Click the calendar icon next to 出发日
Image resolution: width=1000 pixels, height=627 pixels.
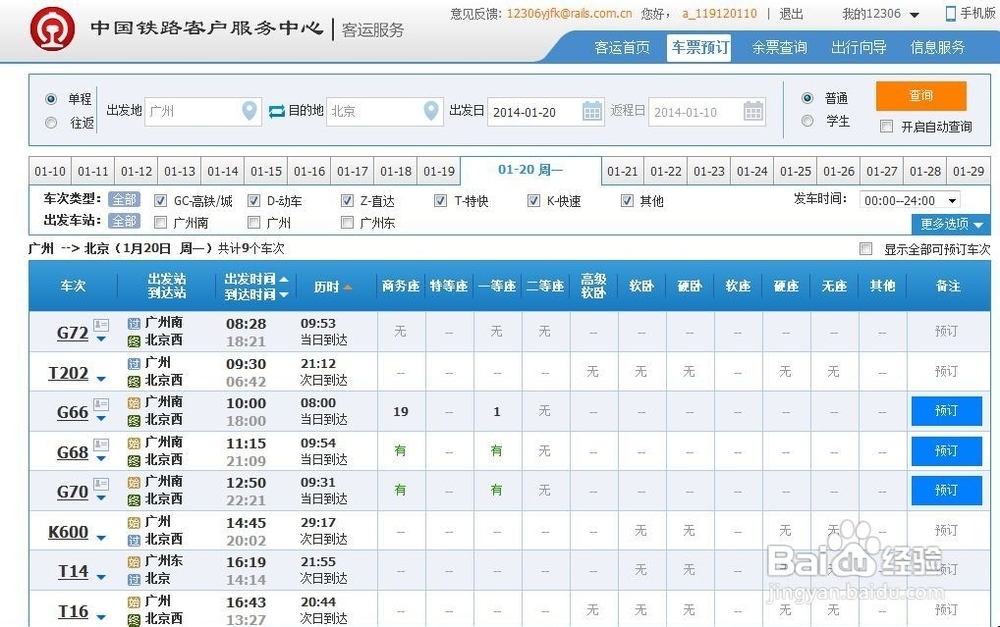[592, 112]
